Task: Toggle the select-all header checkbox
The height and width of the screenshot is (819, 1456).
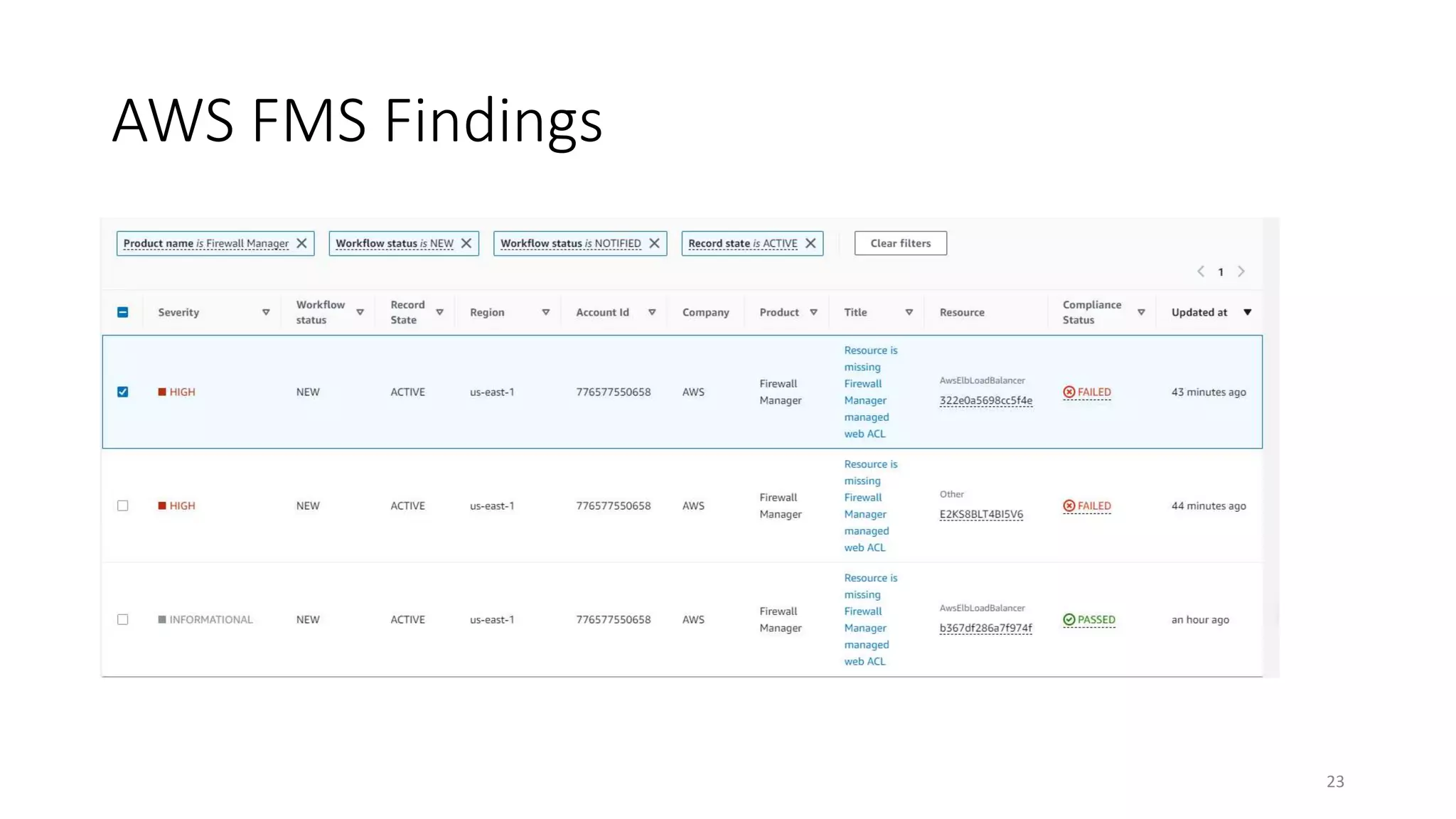Action: pos(123,312)
